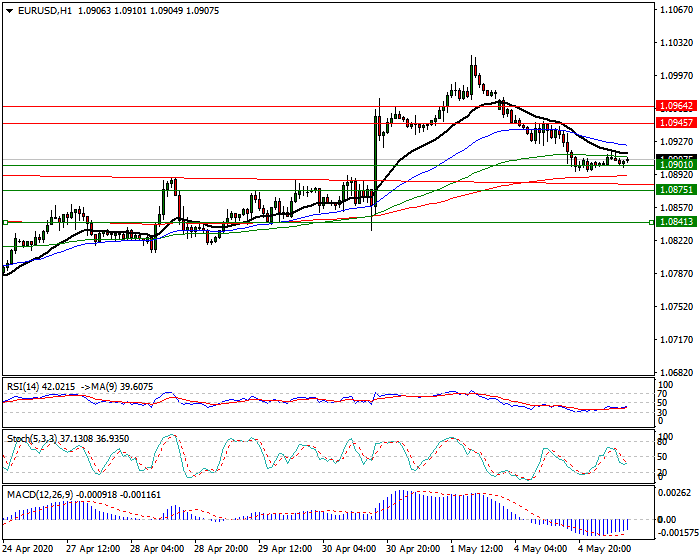Open the dropdown triangle beside EURUSD,H1
Image resolution: width=700 pixels, height=560 pixels.
pyautogui.click(x=9, y=11)
